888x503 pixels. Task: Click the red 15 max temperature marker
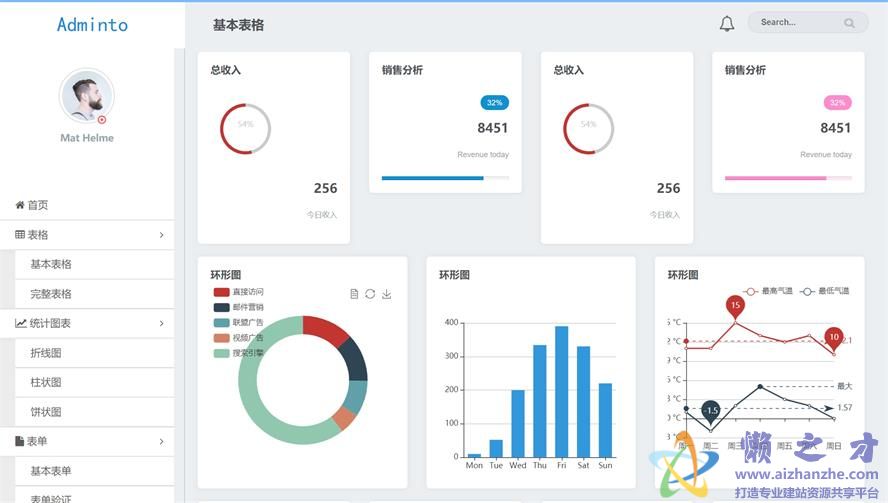(735, 306)
